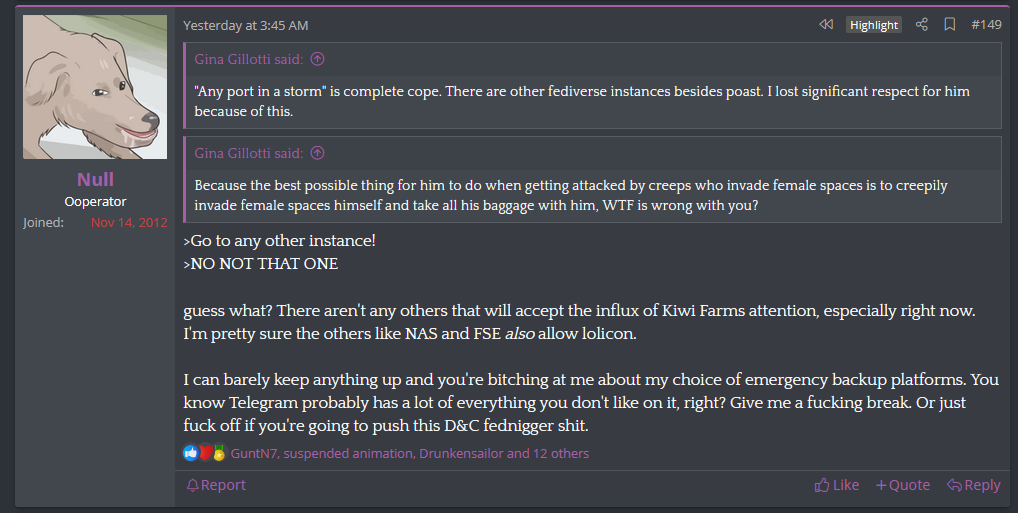This screenshot has width=1018, height=513.
Task: Click the blue Like reaction icon
Action: tap(191, 453)
